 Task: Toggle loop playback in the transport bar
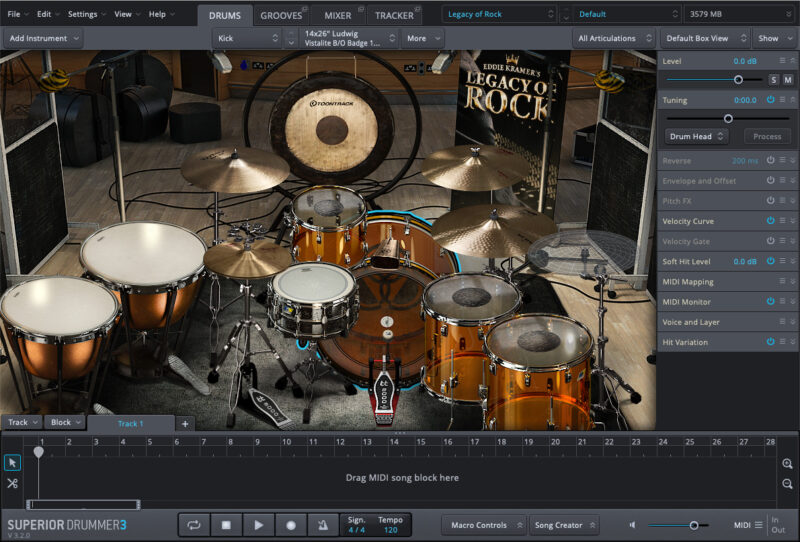(194, 525)
